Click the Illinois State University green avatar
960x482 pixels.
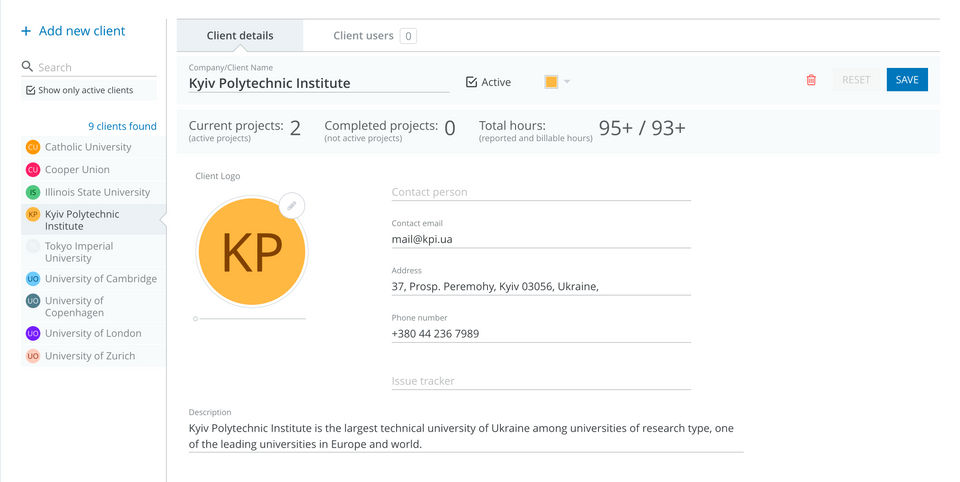click(33, 192)
